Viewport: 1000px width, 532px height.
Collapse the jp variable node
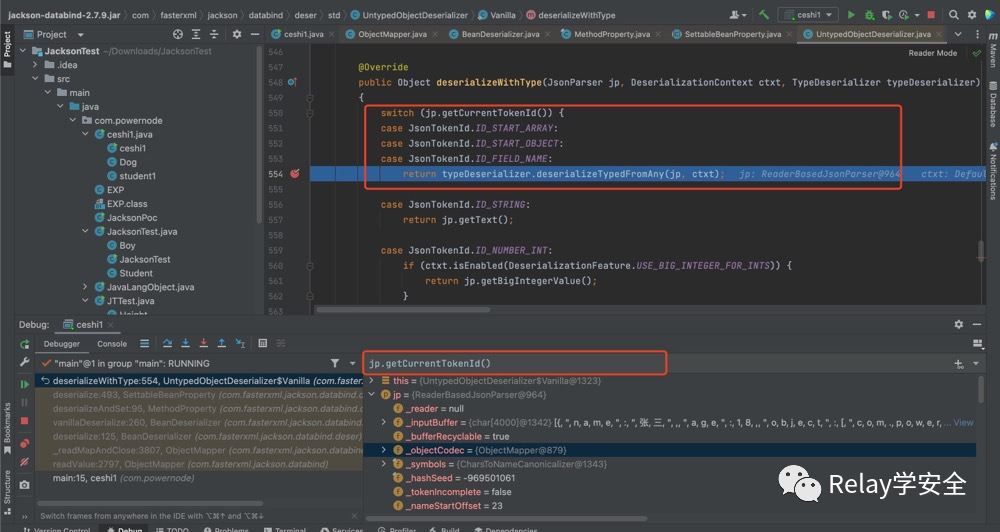(x=371, y=394)
